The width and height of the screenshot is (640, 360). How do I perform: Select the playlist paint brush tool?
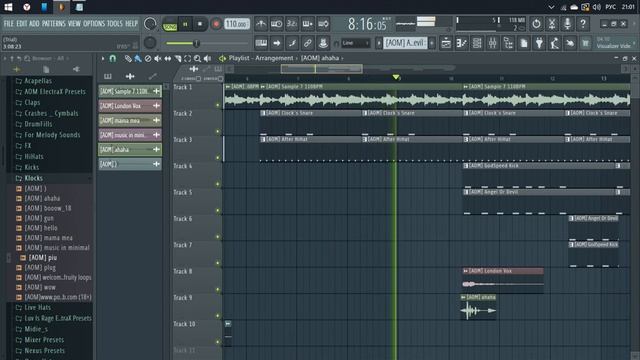[138, 59]
